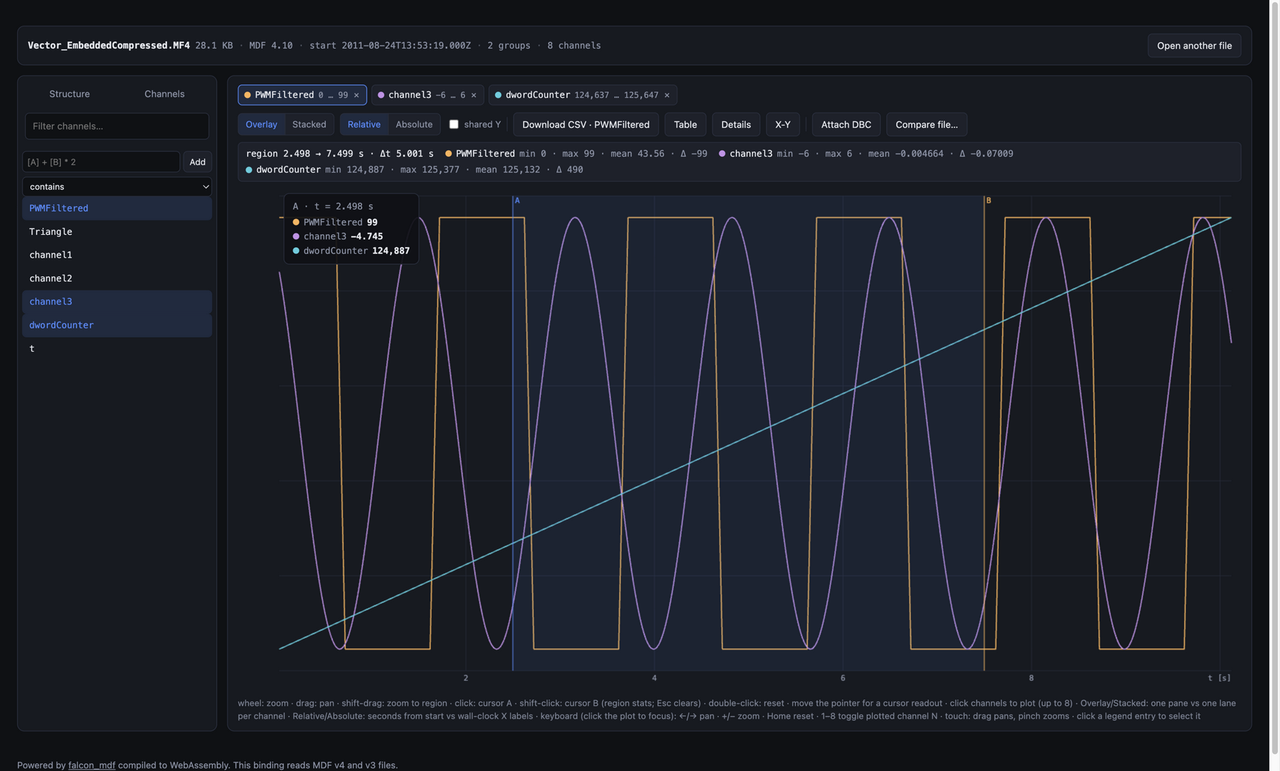This screenshot has height=771, width=1280.
Task: Focus the Filter channels input
Action: tap(117, 126)
